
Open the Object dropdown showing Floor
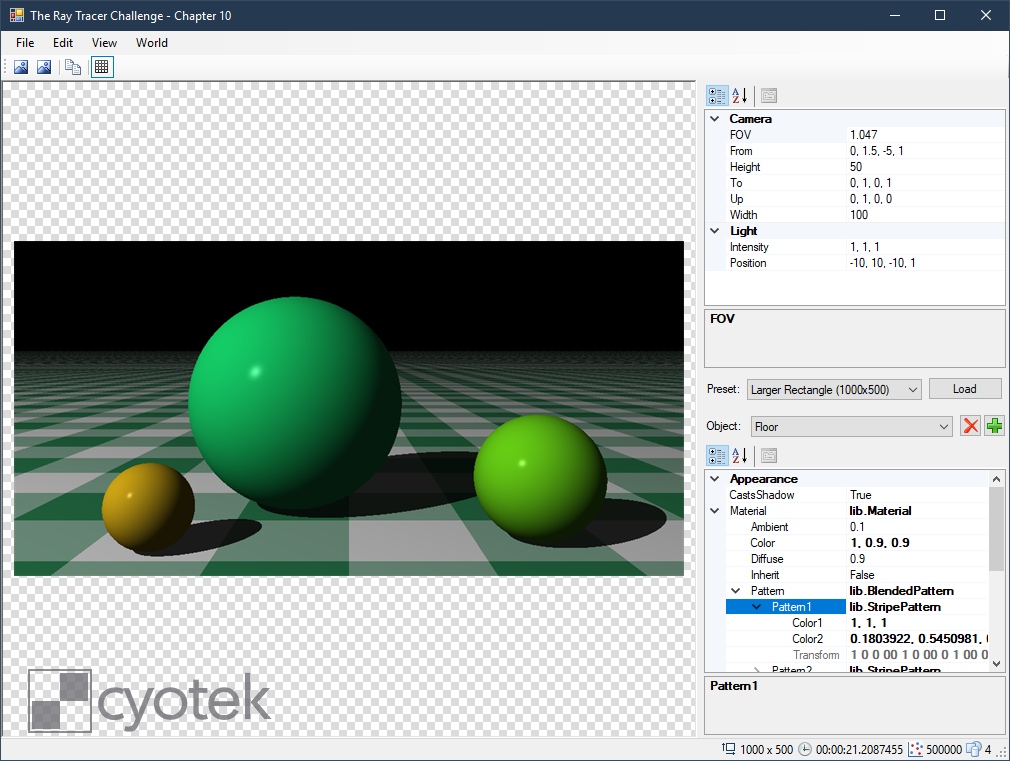[x=944, y=427]
